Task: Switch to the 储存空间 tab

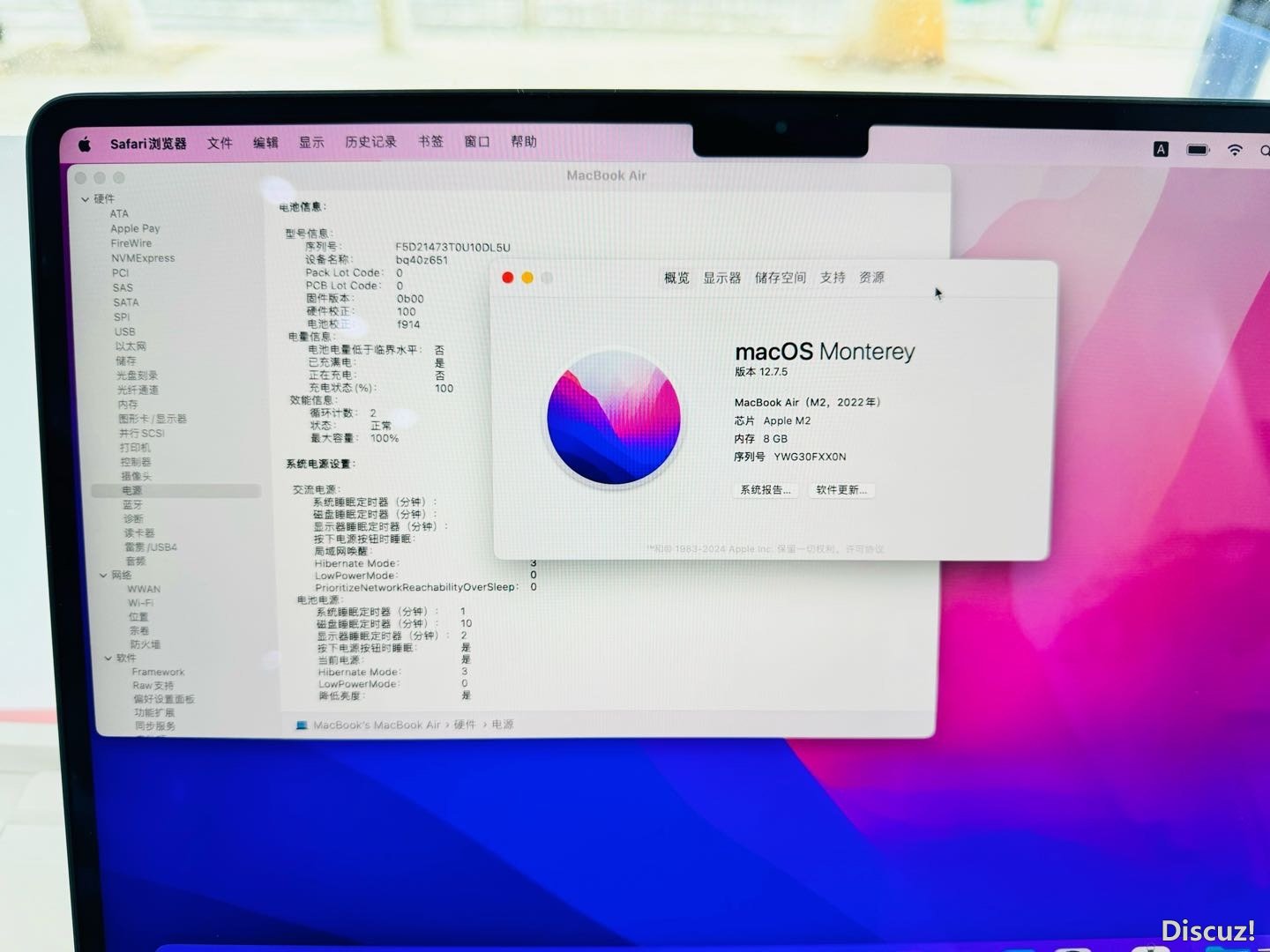Action: (781, 278)
